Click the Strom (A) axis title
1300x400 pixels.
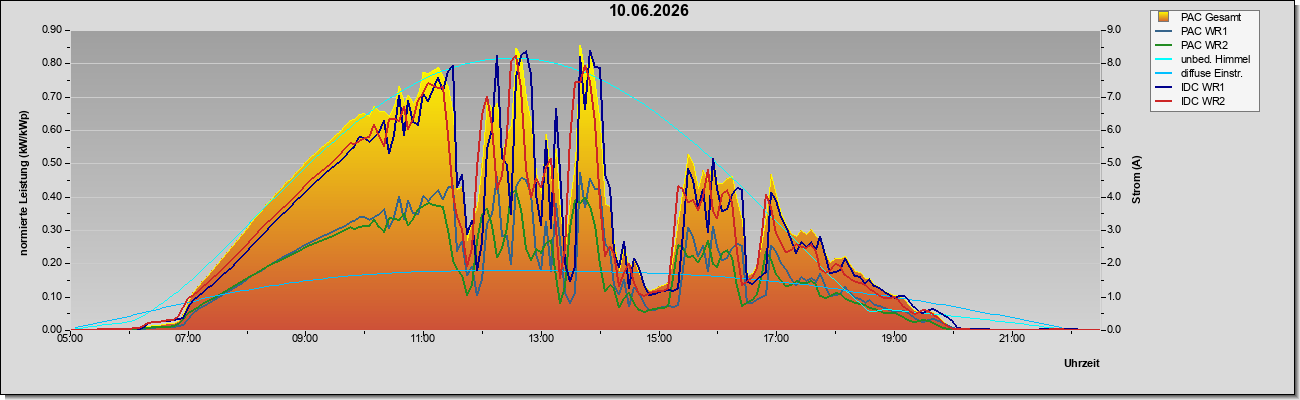tap(1137, 180)
